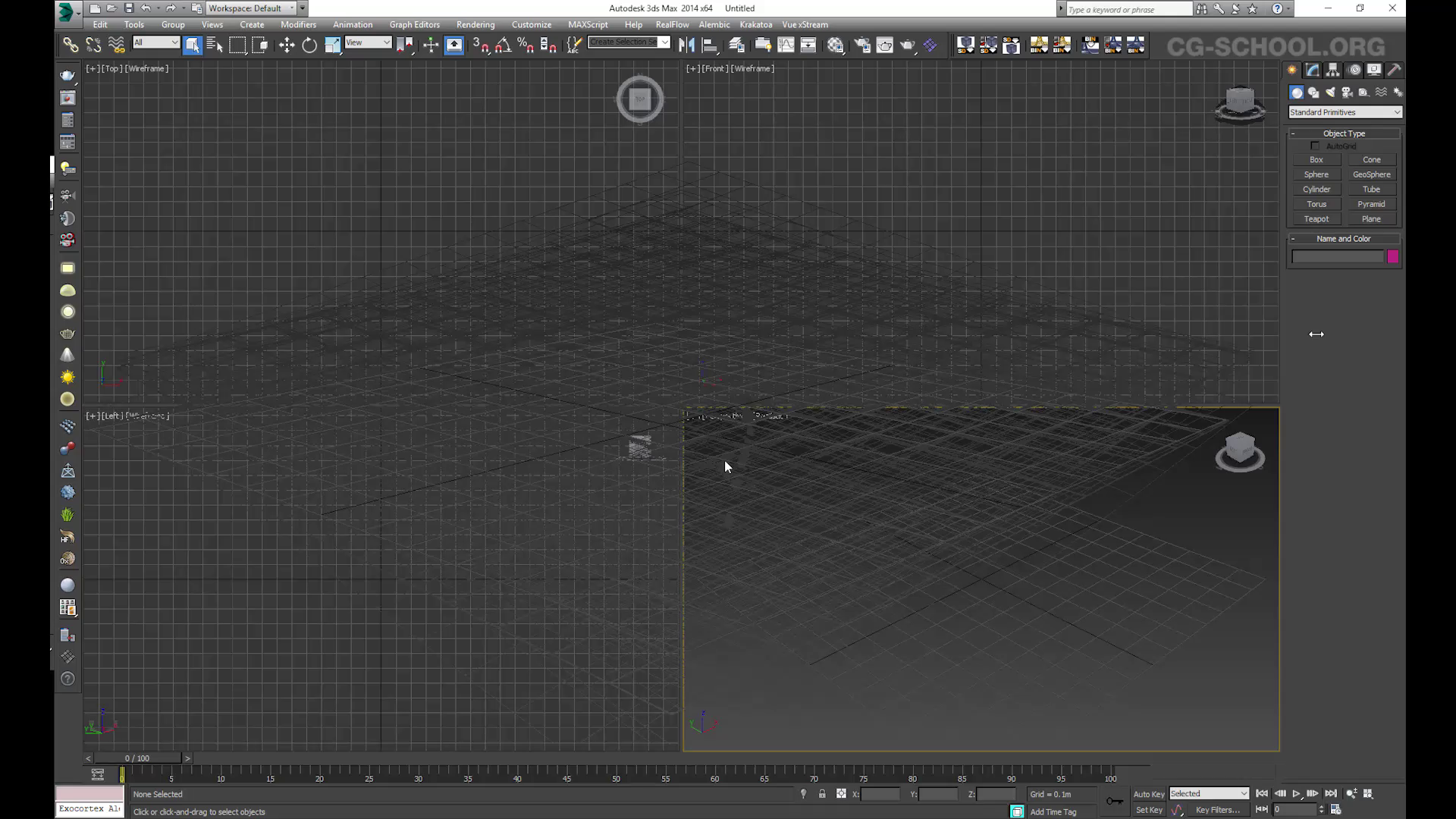Open the Modifiers menu
The height and width of the screenshot is (819, 1456).
[x=298, y=25]
